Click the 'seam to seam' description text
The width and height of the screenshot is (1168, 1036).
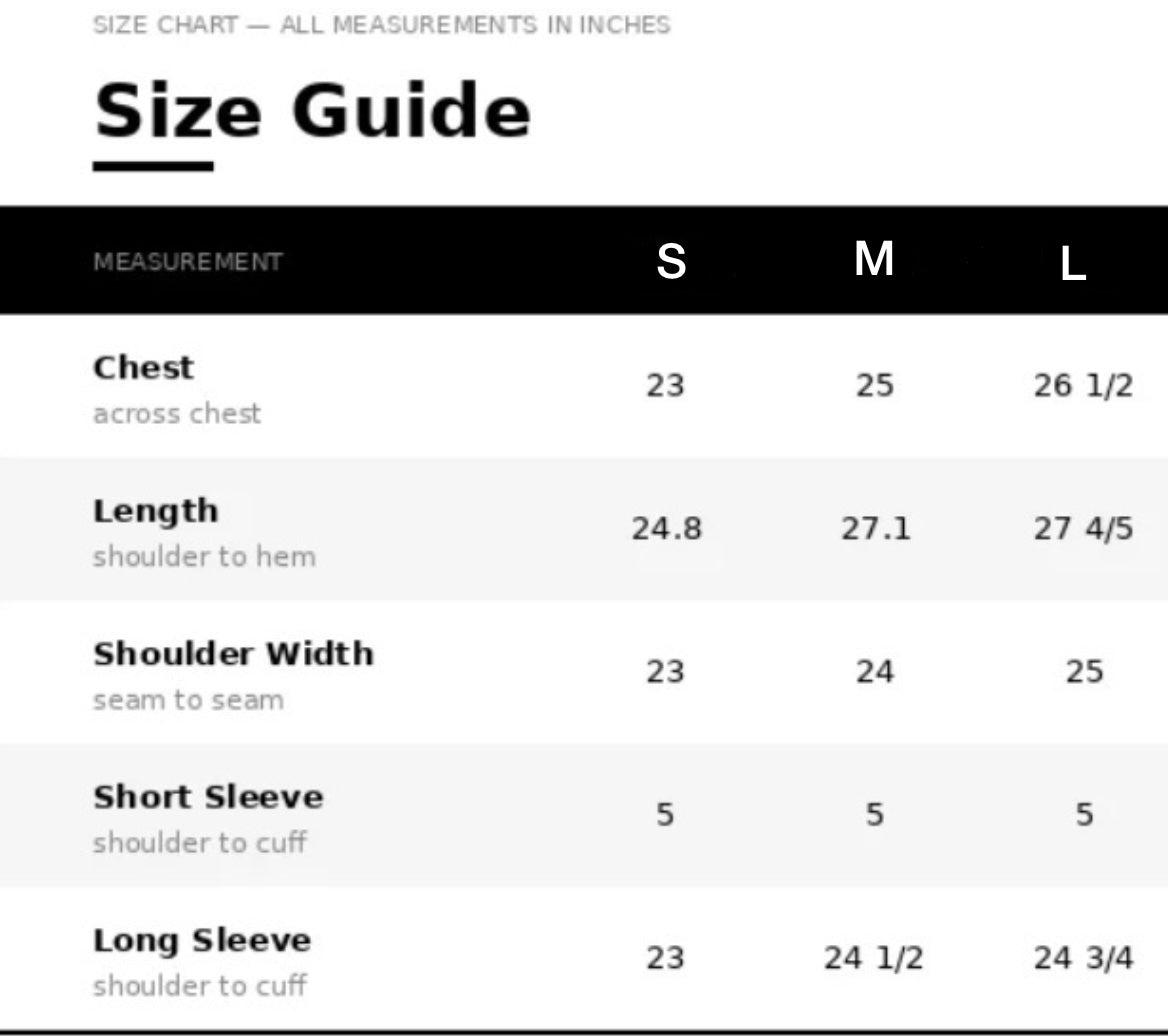click(188, 700)
